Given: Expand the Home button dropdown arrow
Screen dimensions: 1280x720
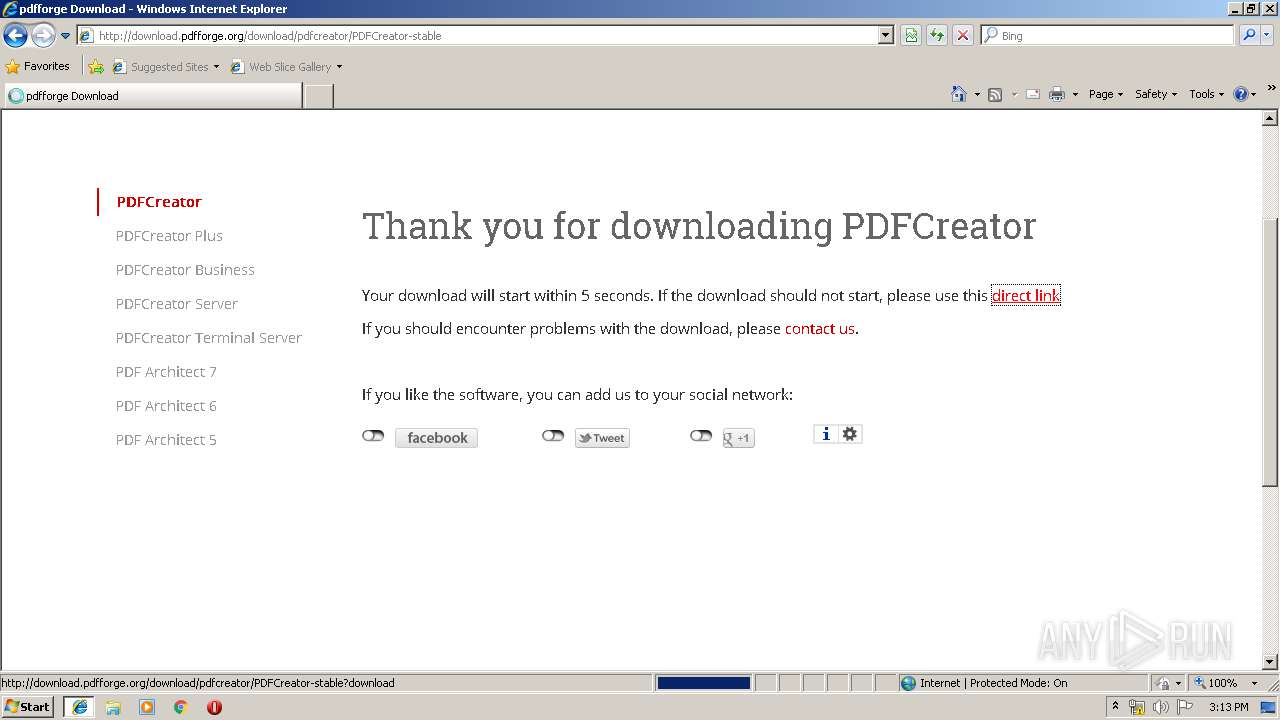Looking at the screenshot, I should [977, 94].
